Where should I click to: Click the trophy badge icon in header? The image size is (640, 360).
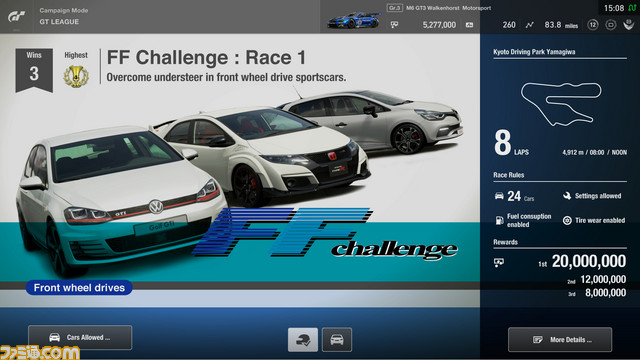tap(629, 24)
